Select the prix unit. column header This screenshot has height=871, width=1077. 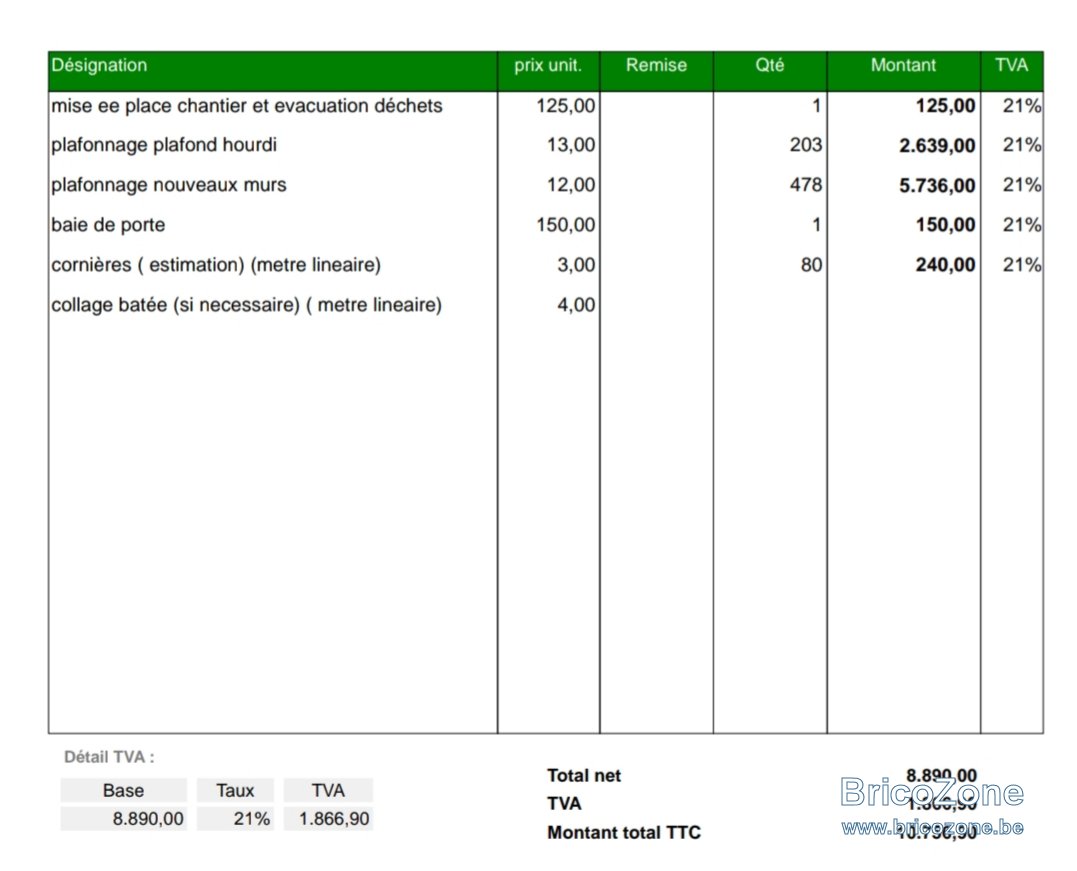[x=548, y=66]
